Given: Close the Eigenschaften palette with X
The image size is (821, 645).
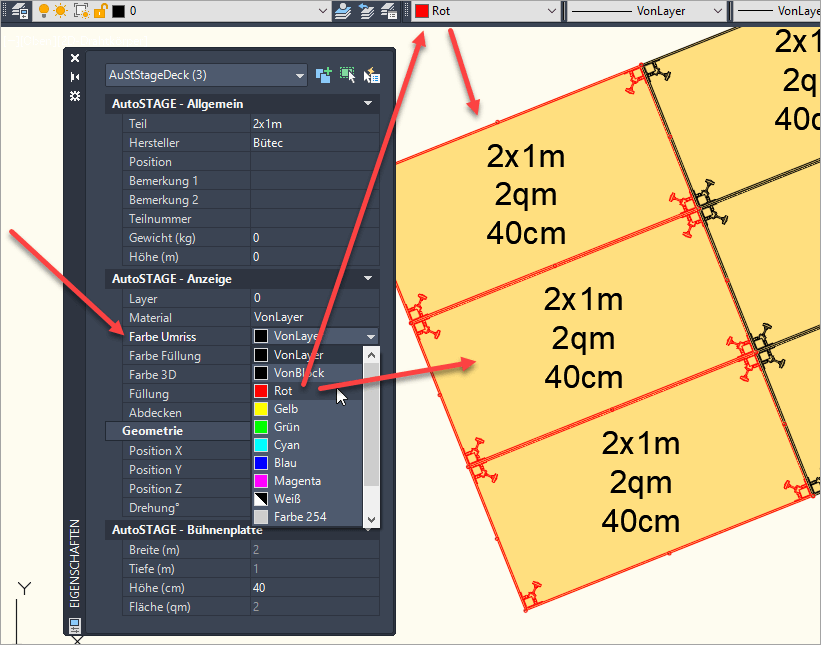Looking at the screenshot, I should click(x=75, y=58).
